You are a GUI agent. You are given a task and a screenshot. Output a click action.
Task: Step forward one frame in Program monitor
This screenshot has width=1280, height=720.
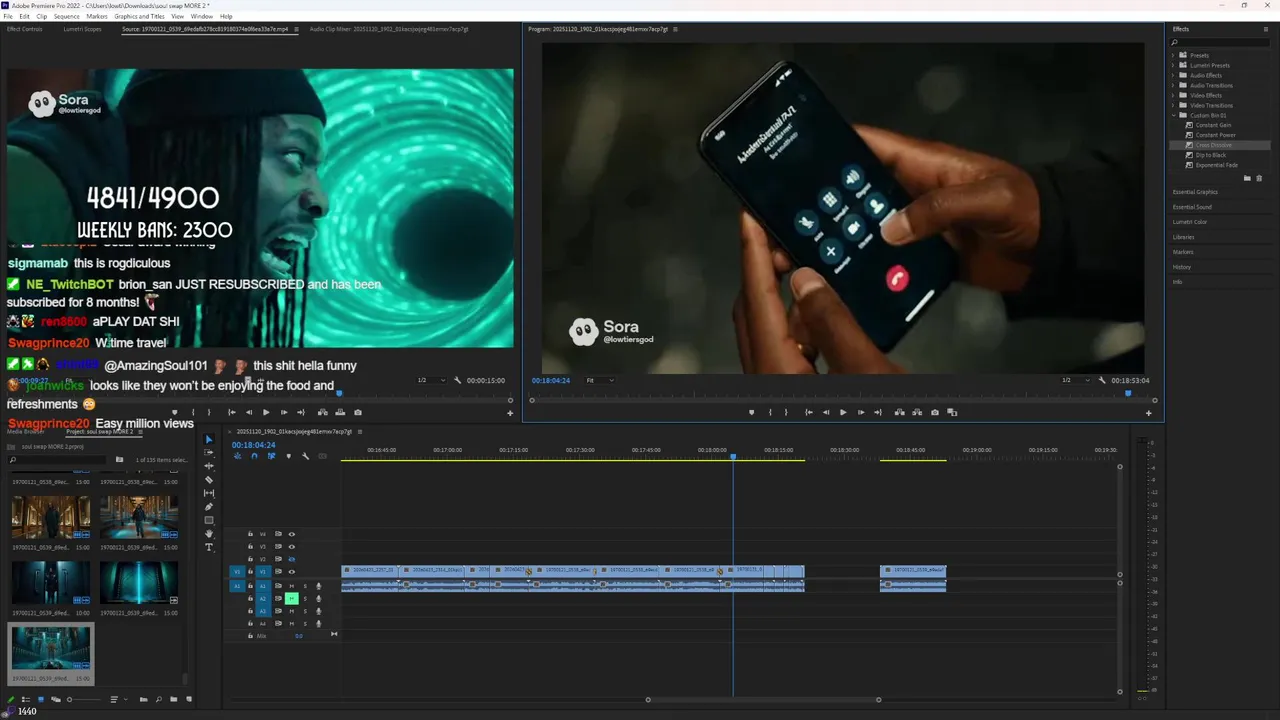click(861, 412)
